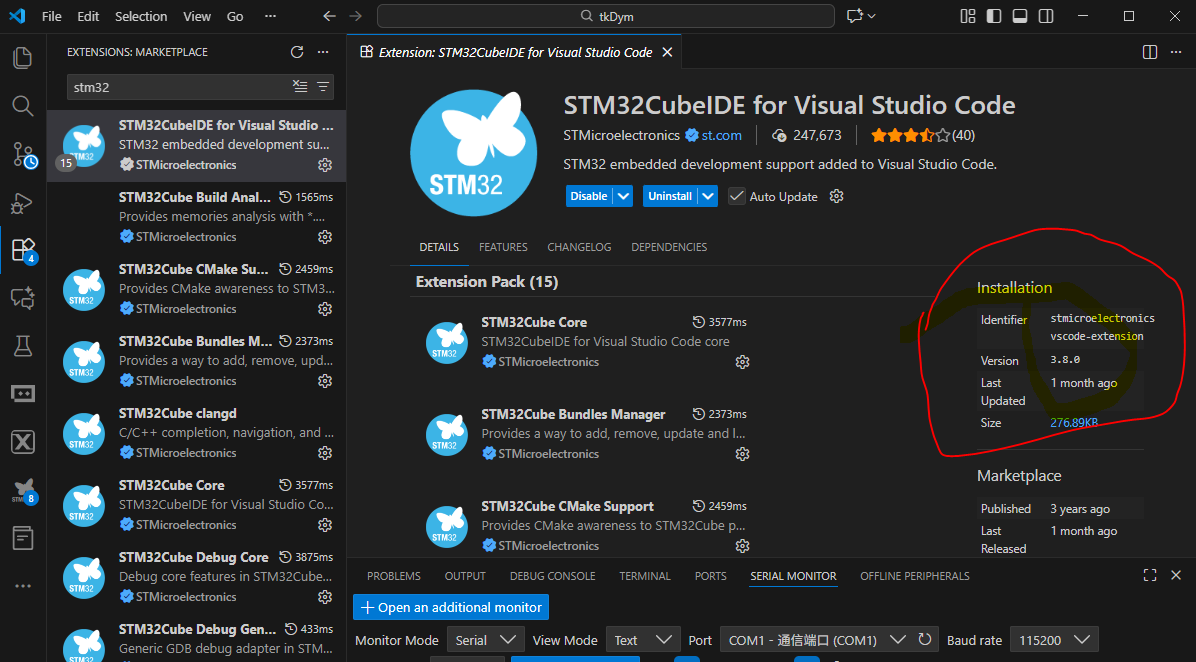Open the st.com publisher link
The height and width of the screenshot is (662, 1196).
721,135
